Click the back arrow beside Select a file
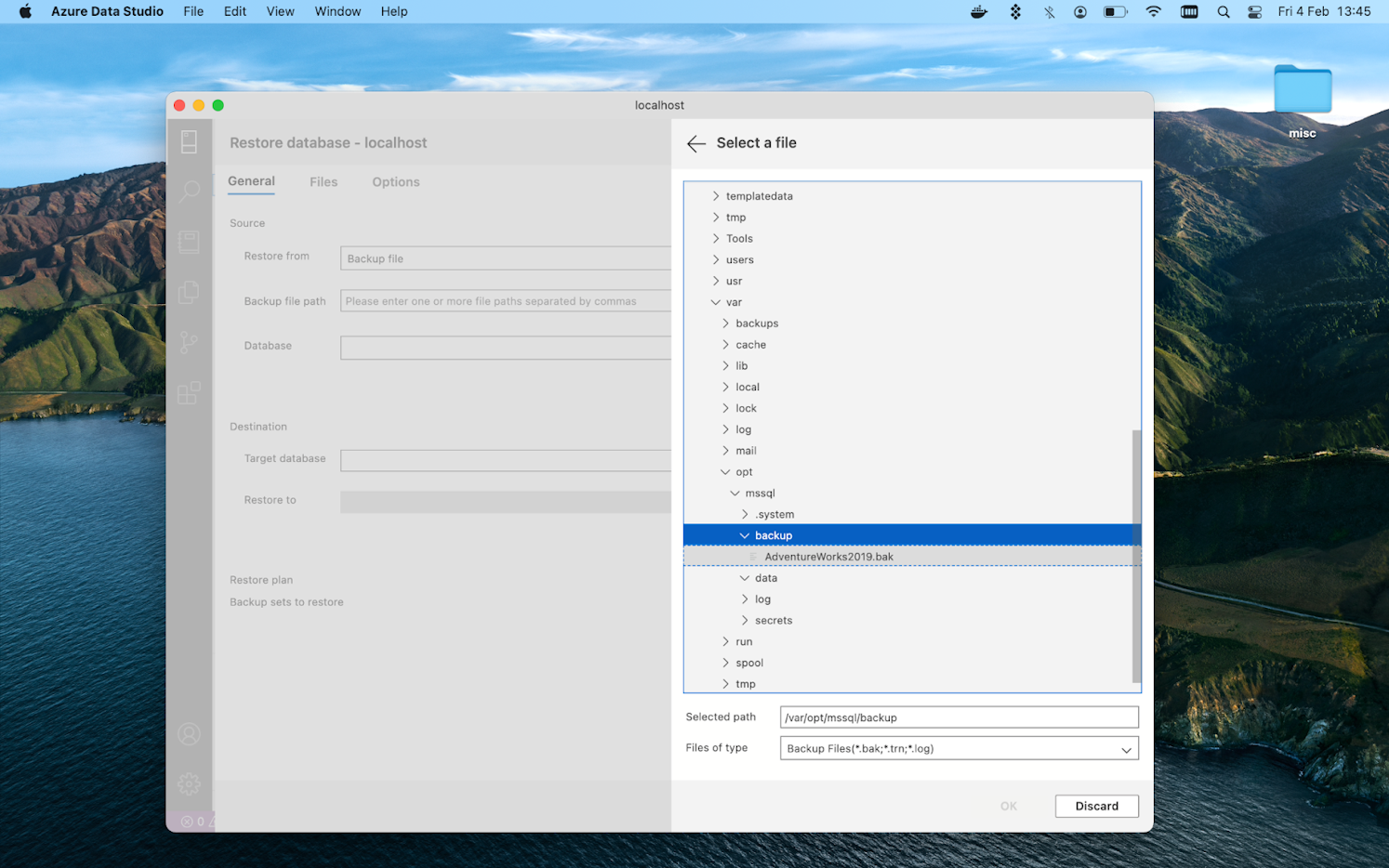 click(x=696, y=143)
